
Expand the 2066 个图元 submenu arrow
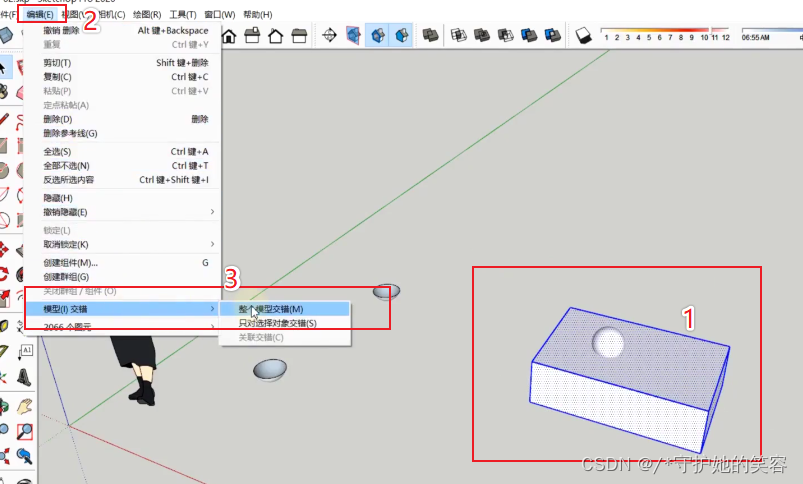point(212,326)
